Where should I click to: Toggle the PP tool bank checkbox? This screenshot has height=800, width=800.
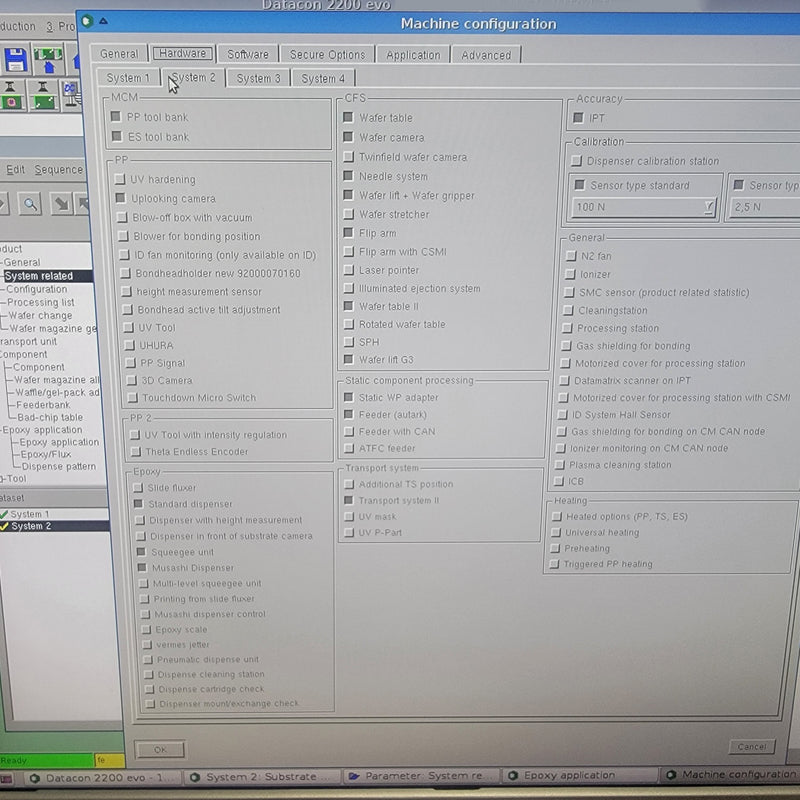[x=116, y=116]
